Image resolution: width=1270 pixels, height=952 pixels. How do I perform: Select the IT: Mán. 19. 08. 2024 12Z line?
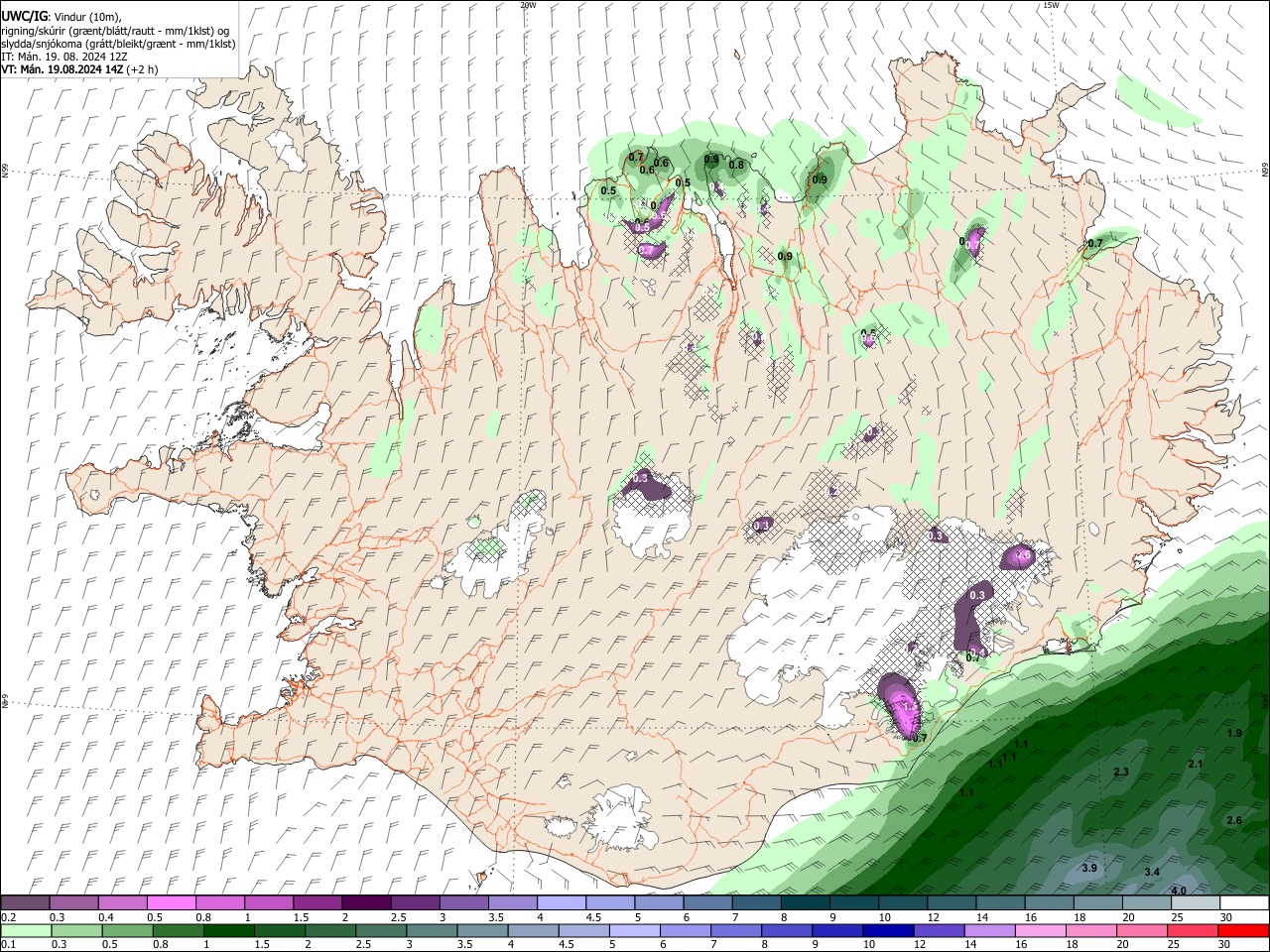[x=64, y=57]
